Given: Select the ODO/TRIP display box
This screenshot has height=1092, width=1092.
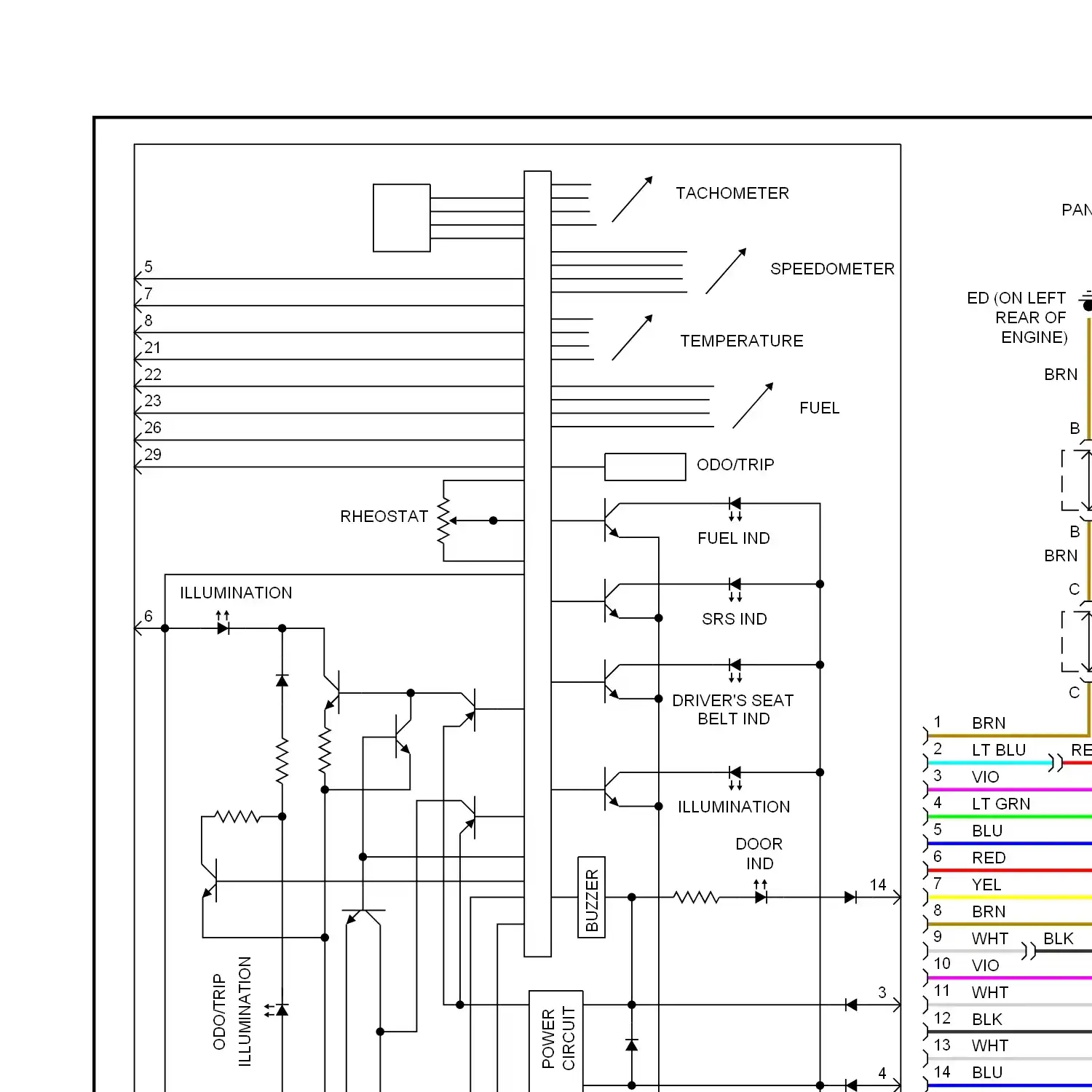Looking at the screenshot, I should (x=645, y=467).
